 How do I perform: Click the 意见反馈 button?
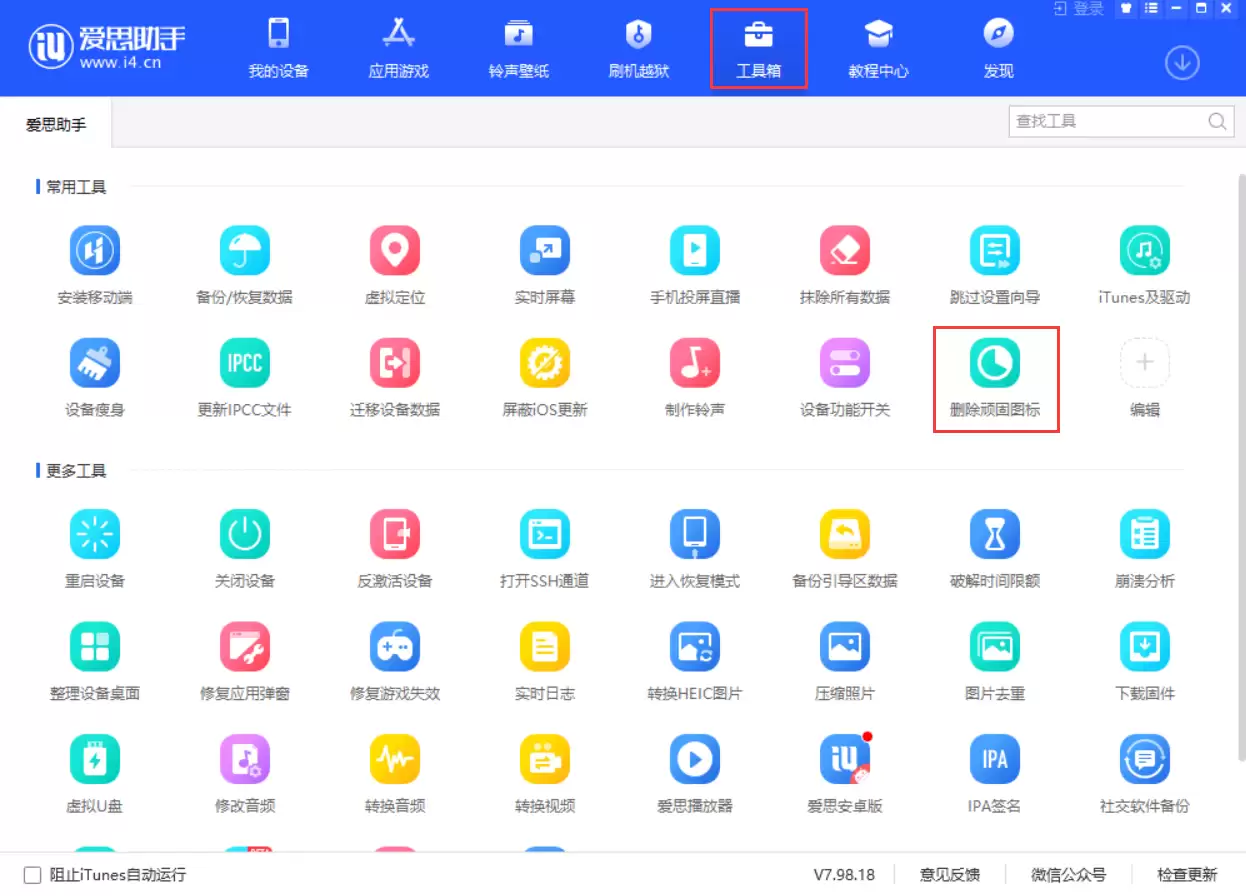pyautogui.click(x=950, y=875)
